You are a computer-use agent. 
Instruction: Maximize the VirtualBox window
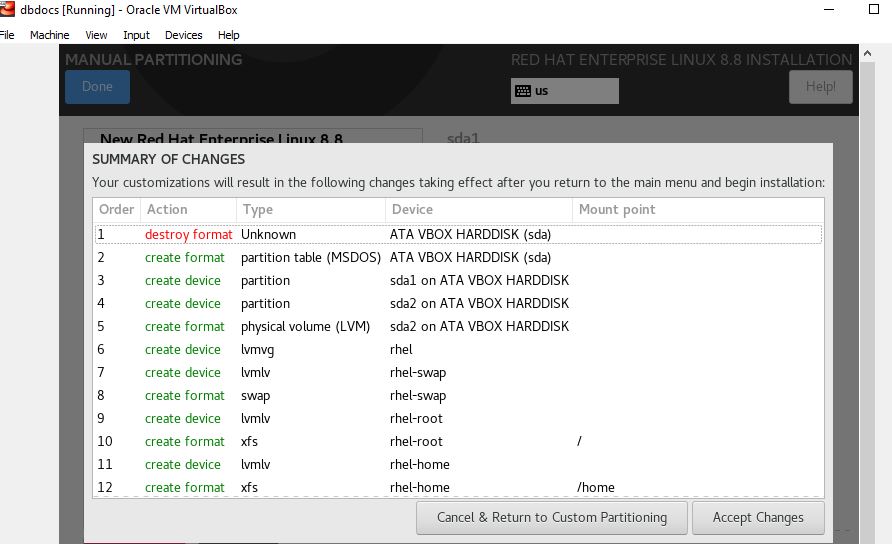coord(874,9)
